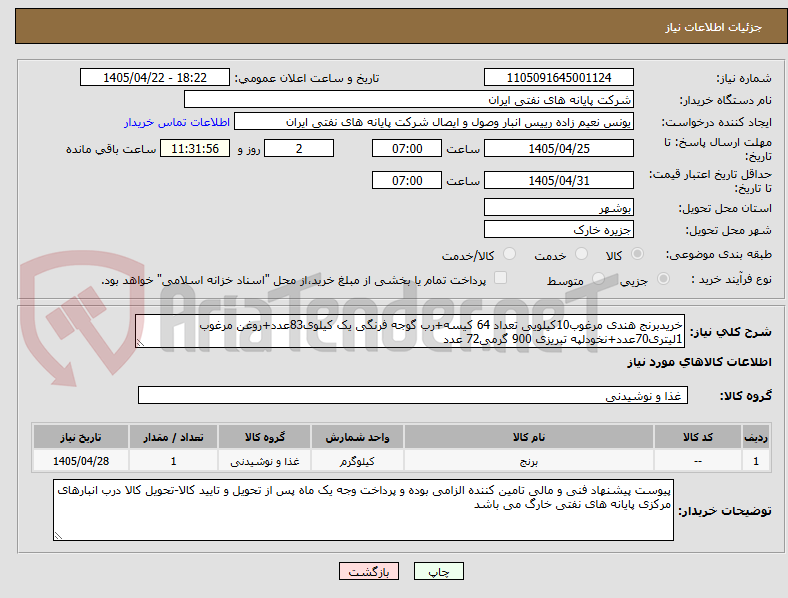Screen dimensions: 788x598
Task: Select the جزیی purchase type radio
Action: (663, 278)
